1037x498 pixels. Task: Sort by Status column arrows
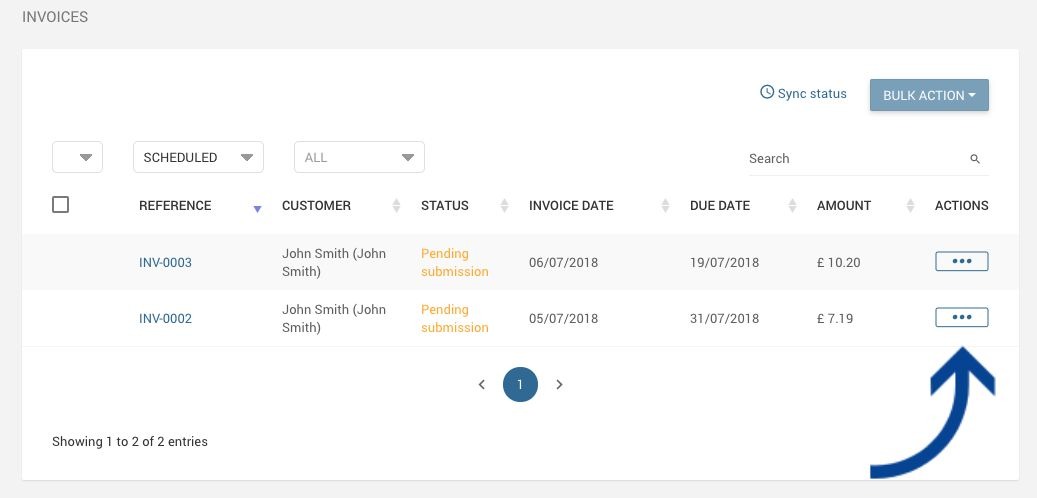(x=504, y=206)
